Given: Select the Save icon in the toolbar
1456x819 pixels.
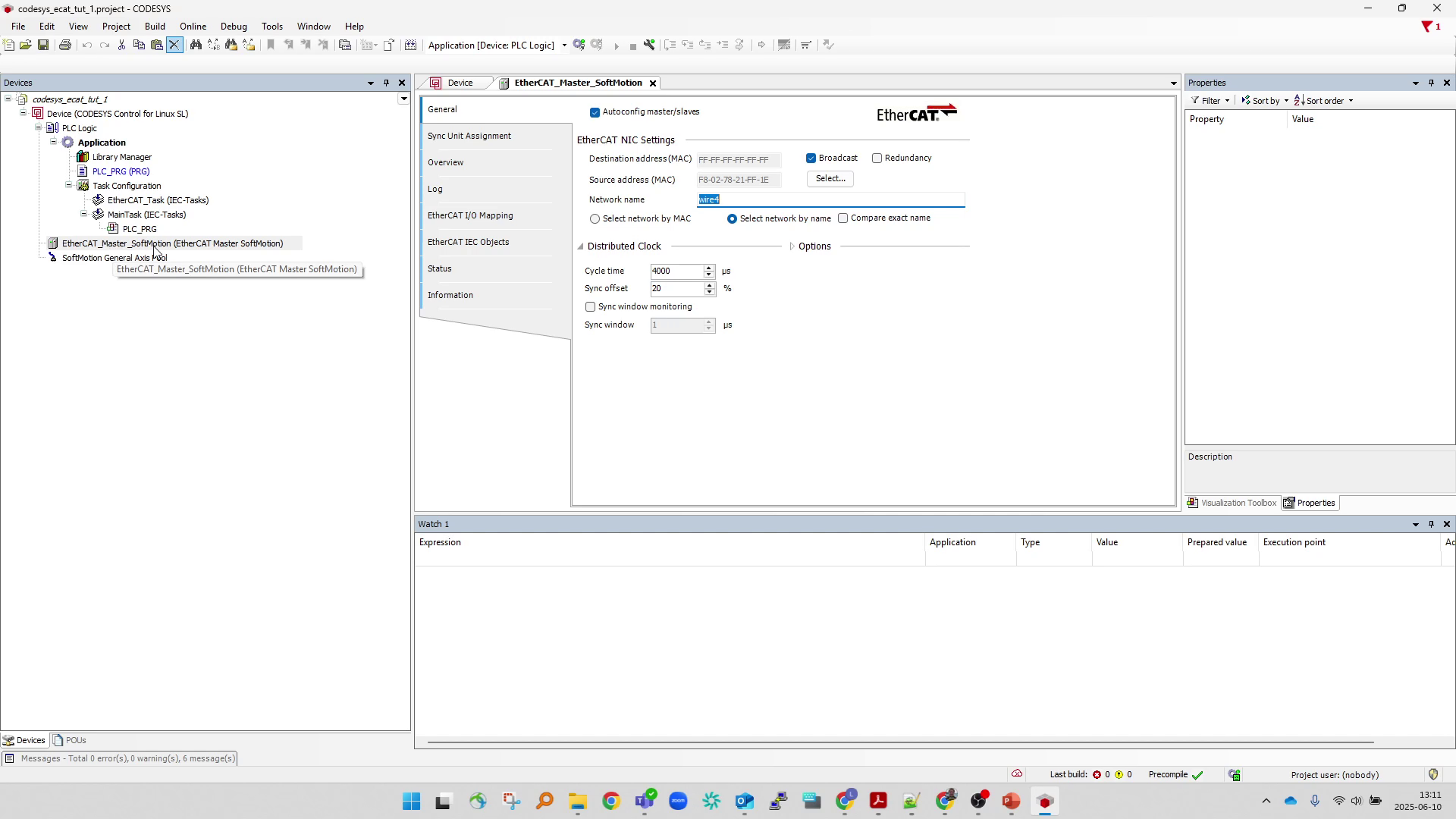Looking at the screenshot, I should [x=43, y=45].
